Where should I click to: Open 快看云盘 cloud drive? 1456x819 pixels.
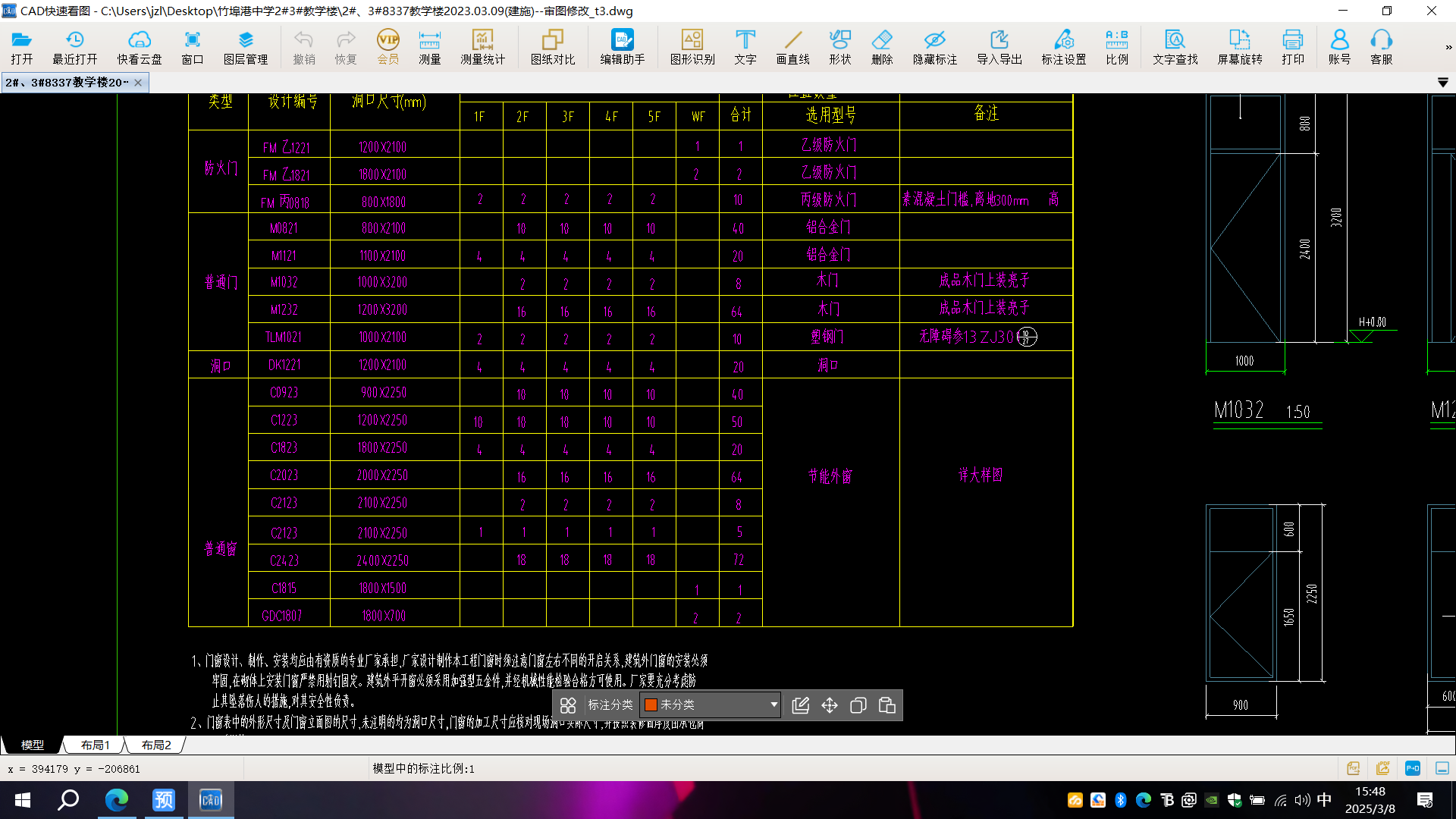tap(139, 47)
